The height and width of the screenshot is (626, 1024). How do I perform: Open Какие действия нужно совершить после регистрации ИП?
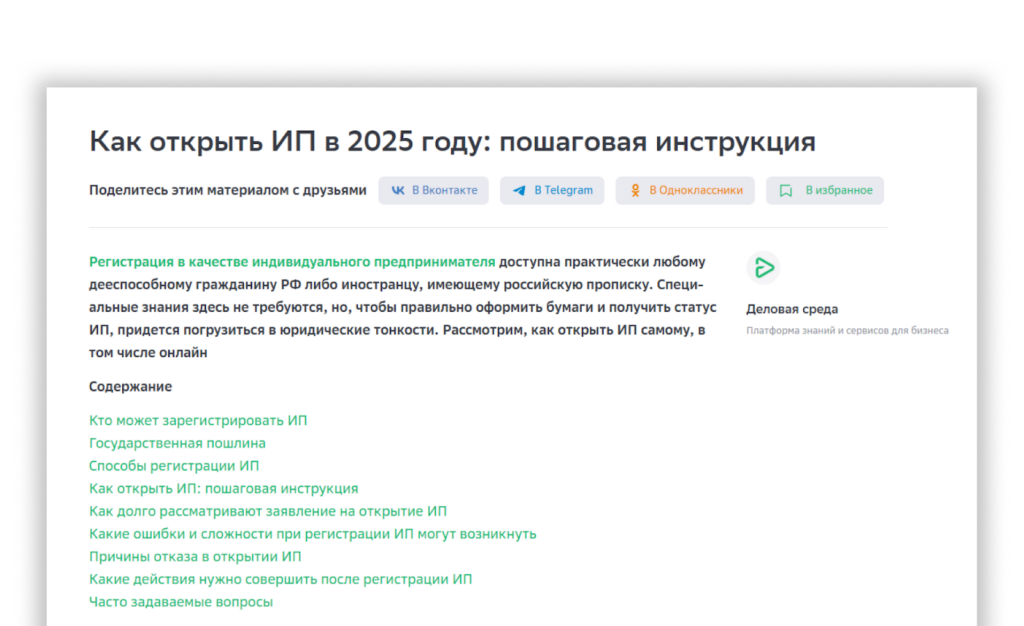pyautogui.click(x=280, y=578)
